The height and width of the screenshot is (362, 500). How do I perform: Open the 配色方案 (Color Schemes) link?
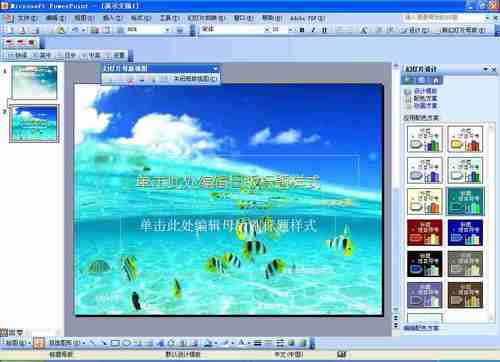coord(425,98)
